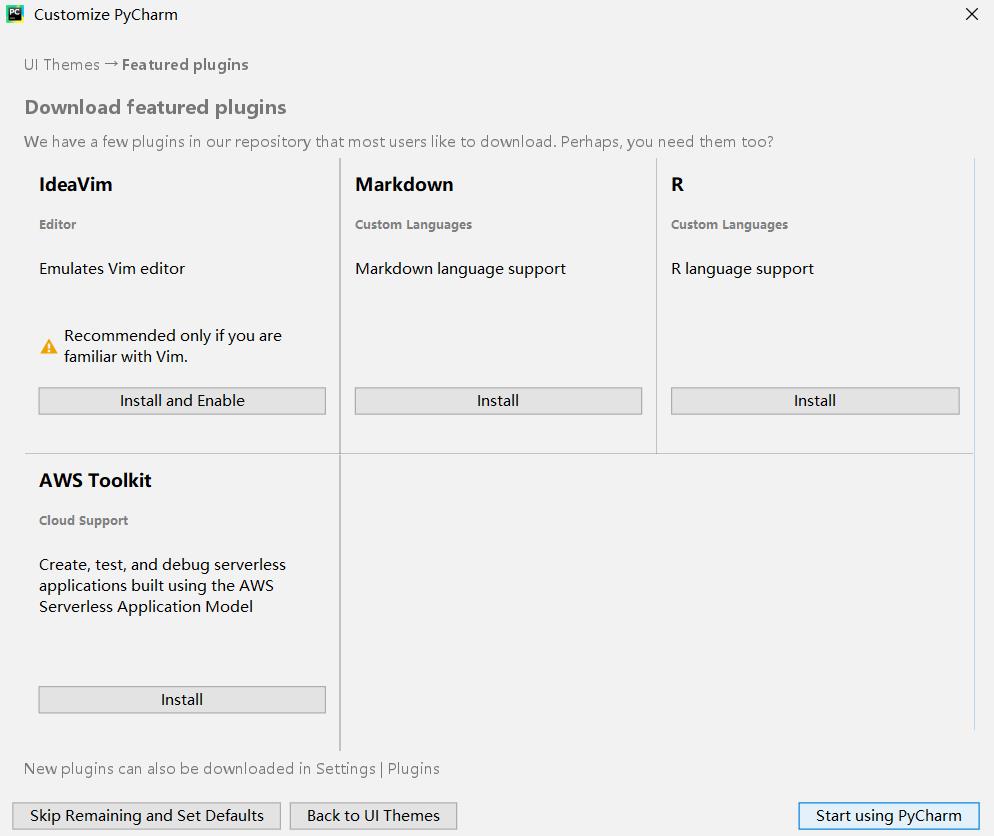The height and width of the screenshot is (836, 994).
Task: Select the Featured plugins breadcrumb step
Action: (x=185, y=65)
